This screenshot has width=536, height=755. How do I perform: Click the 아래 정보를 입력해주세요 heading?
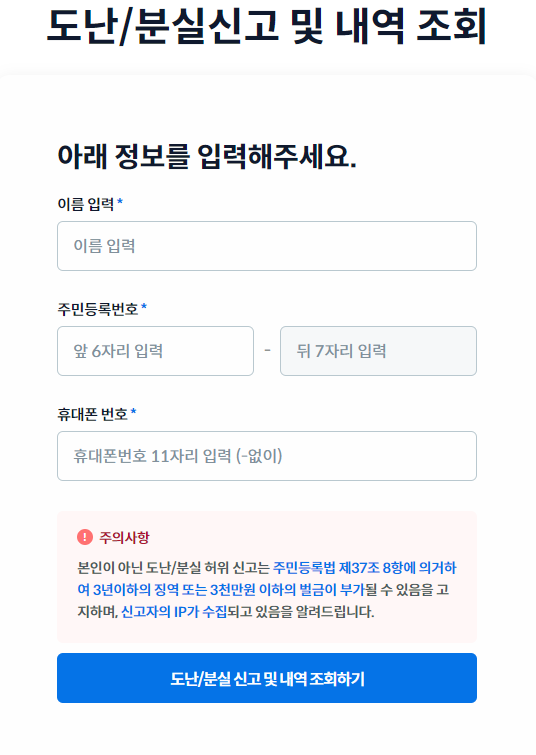tap(207, 156)
